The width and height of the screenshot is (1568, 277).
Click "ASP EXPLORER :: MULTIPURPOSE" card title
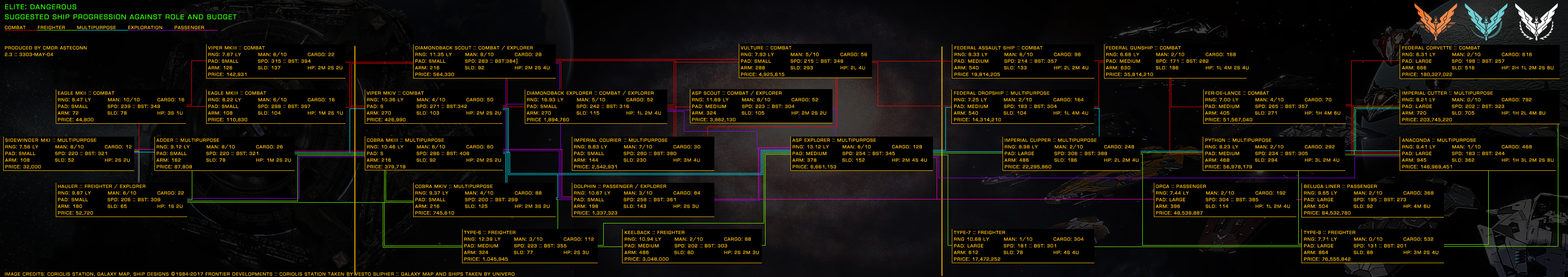[834, 140]
